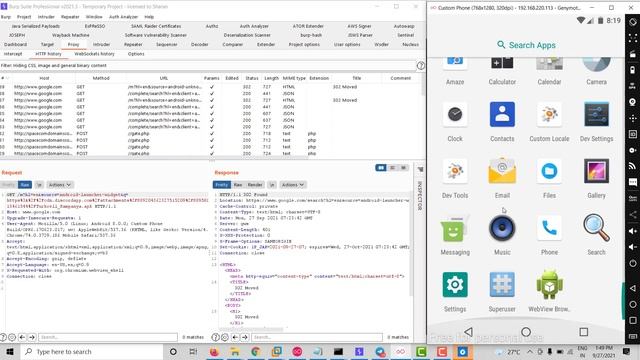Launch the Dev Tools app
The height and width of the screenshot is (360, 640).
pyautogui.click(x=455, y=179)
